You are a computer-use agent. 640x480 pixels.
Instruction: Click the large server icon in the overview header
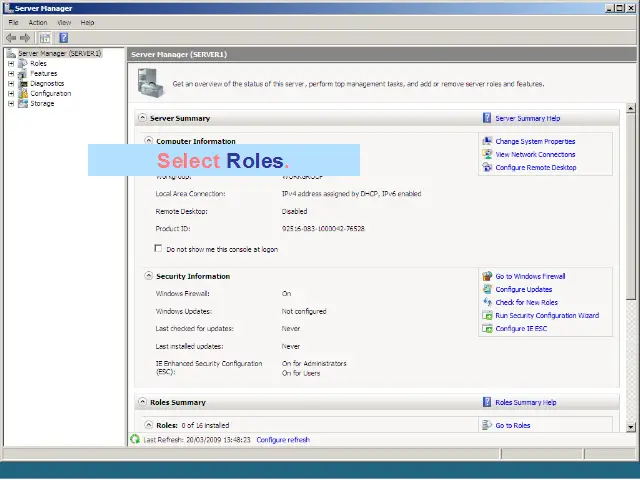click(x=151, y=83)
